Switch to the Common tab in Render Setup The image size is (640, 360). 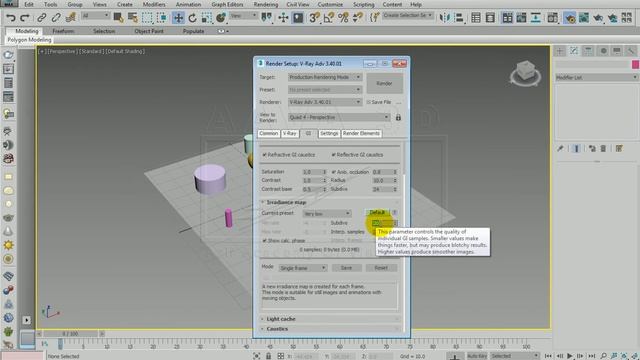coord(269,133)
